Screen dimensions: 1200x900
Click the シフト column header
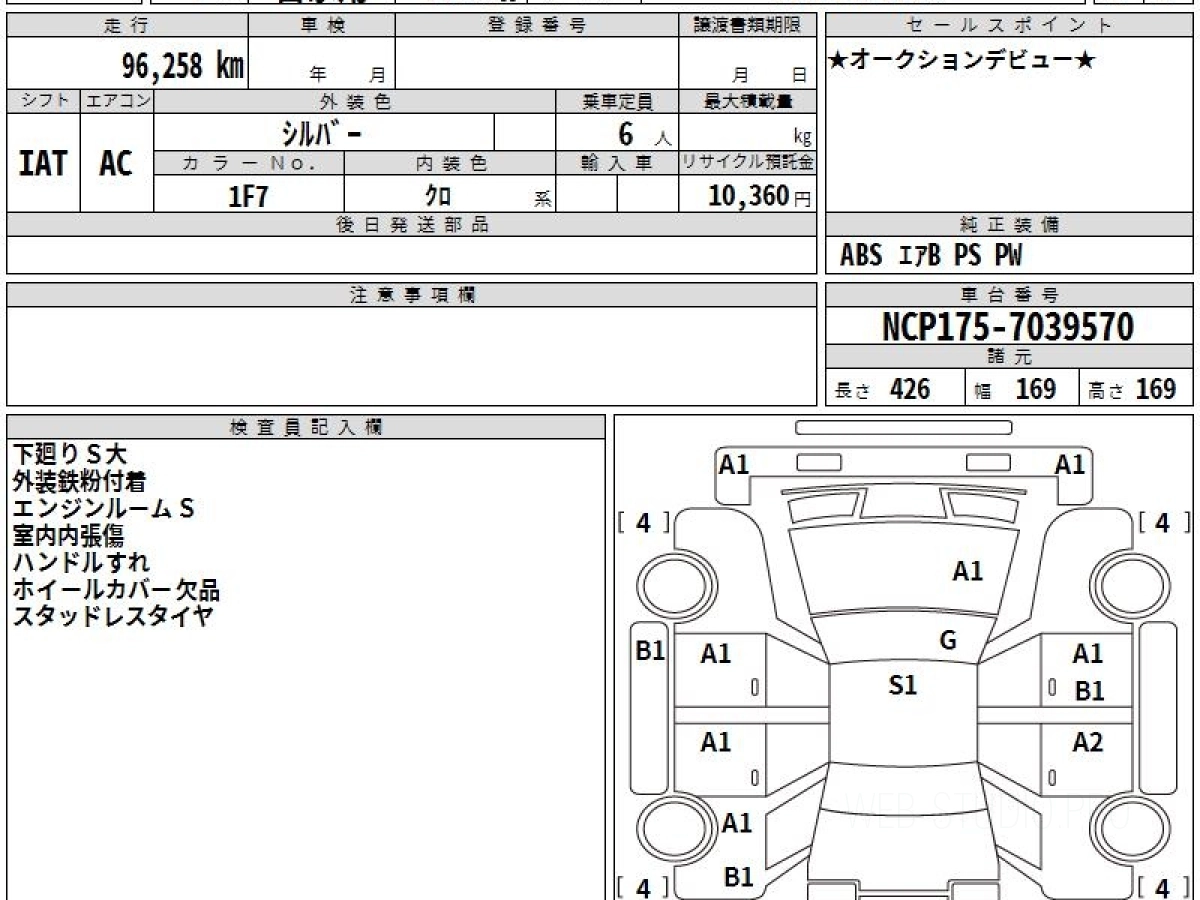[43, 101]
